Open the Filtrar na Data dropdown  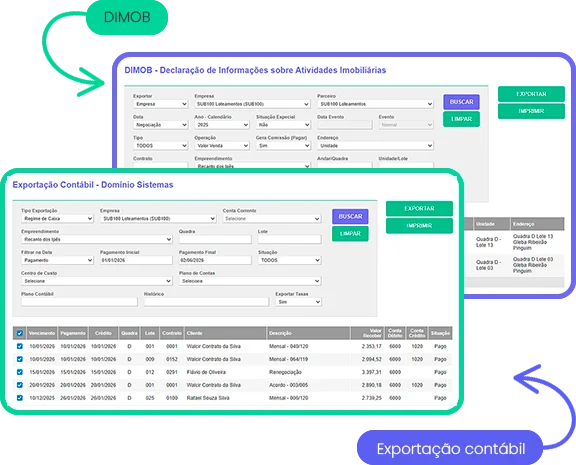57,260
